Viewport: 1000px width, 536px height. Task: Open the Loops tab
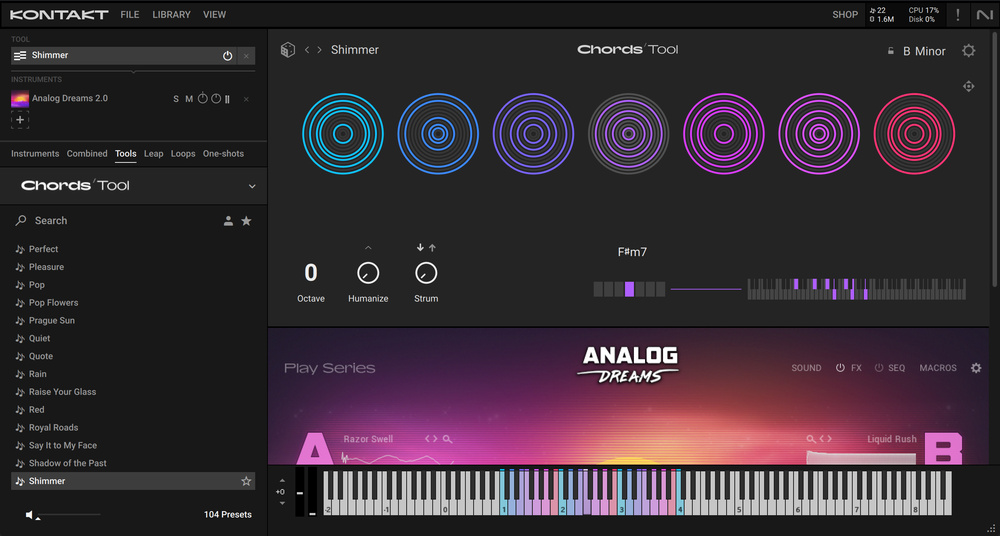[x=183, y=154]
